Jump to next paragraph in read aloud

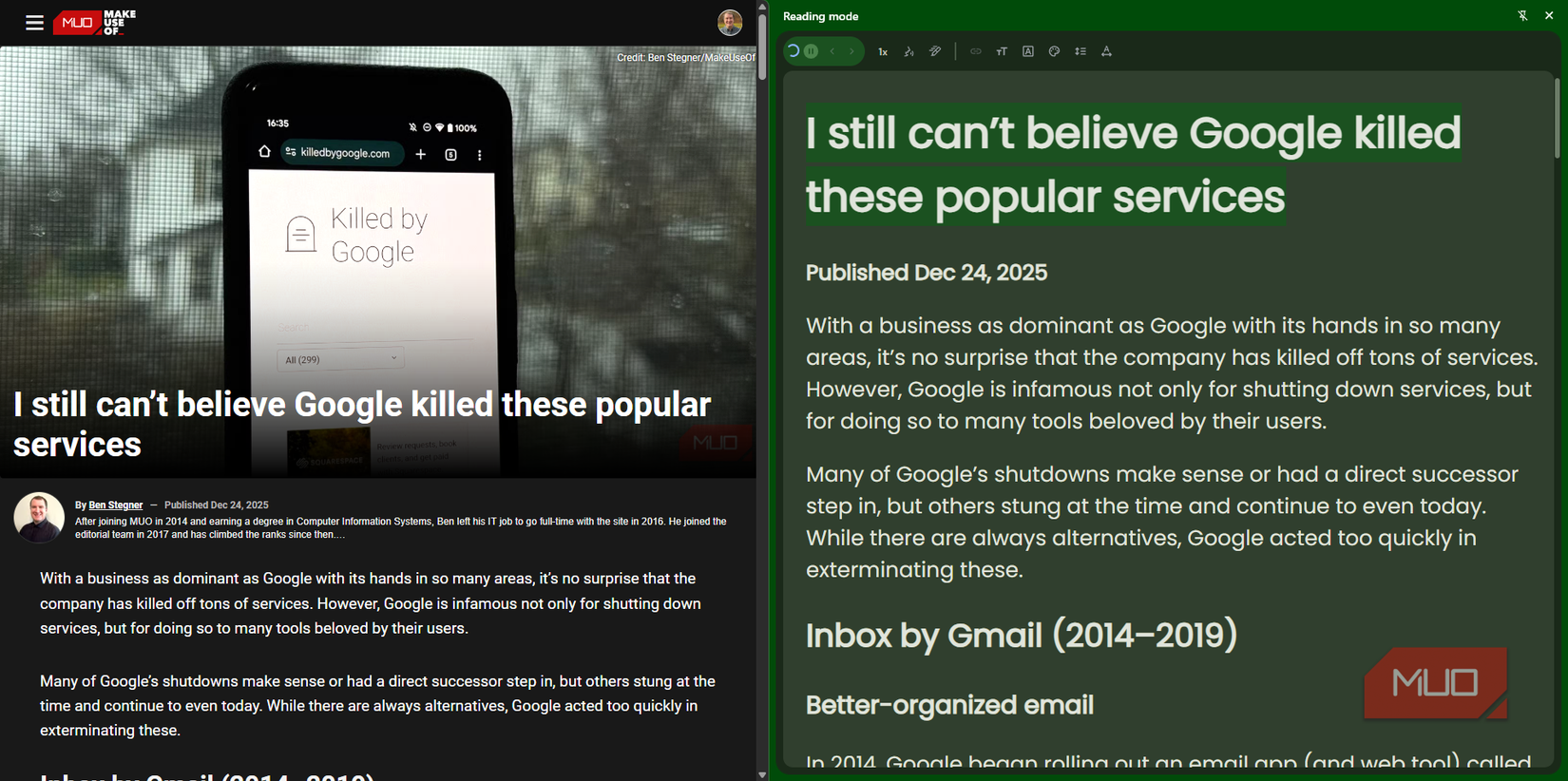pos(851,51)
